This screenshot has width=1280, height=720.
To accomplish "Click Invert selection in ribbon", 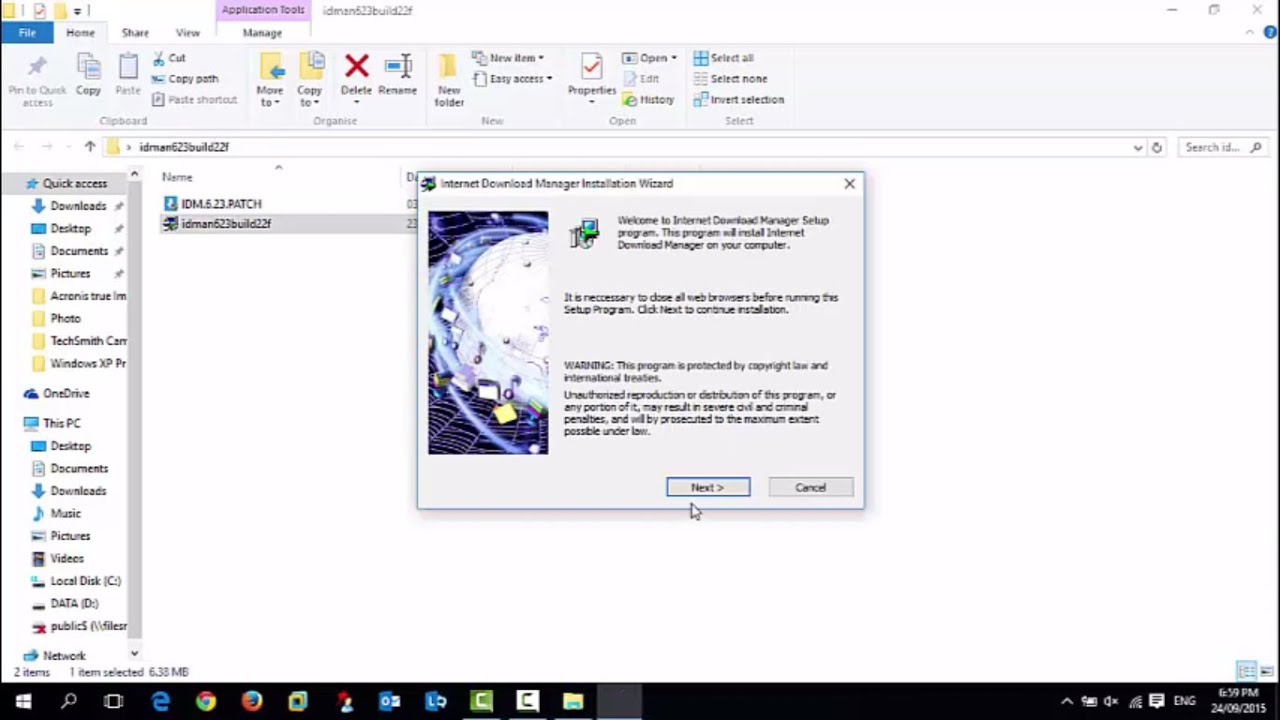I will pyautogui.click(x=739, y=100).
